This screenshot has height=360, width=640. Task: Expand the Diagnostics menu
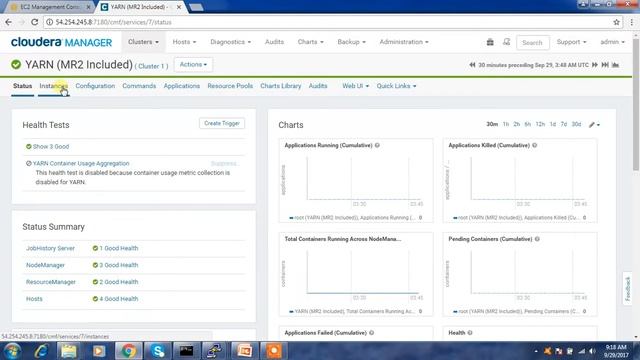click(x=231, y=42)
